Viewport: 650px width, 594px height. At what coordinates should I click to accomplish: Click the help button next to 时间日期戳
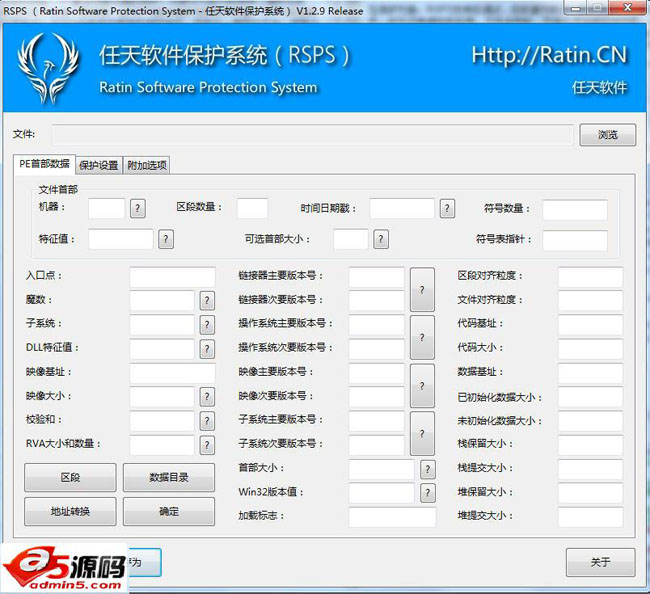[x=447, y=209]
